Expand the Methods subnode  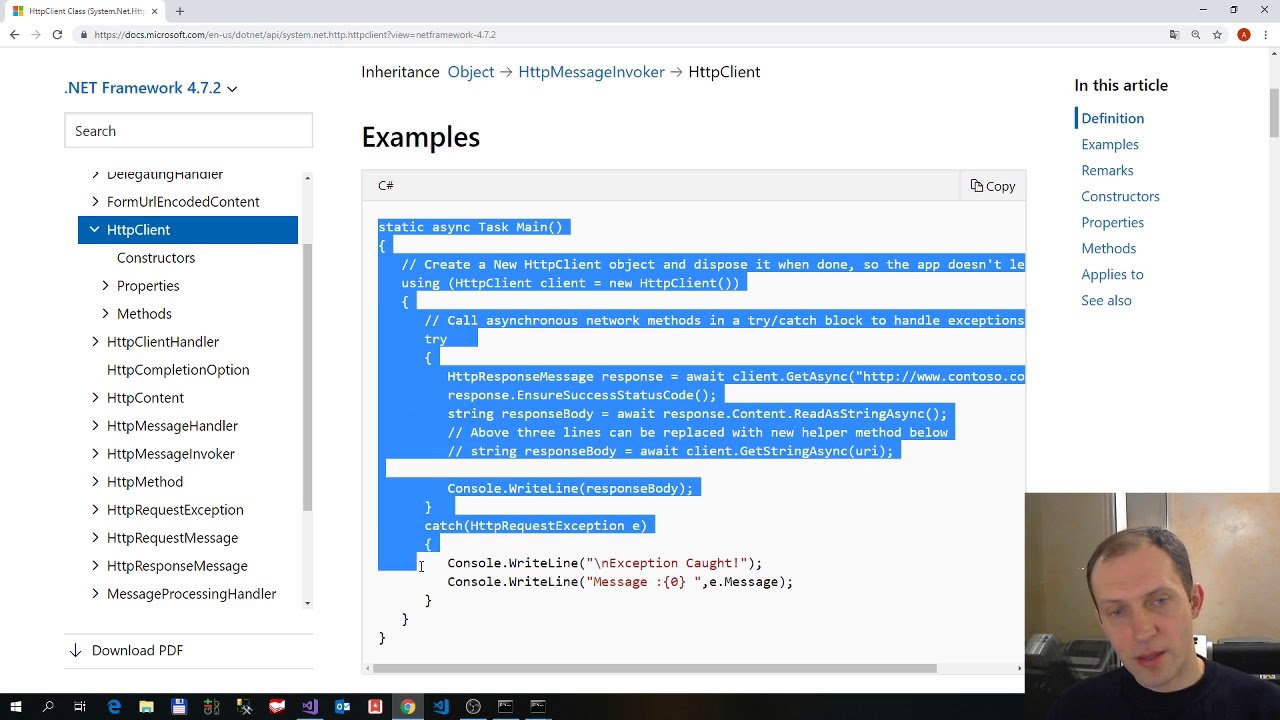tap(105, 314)
